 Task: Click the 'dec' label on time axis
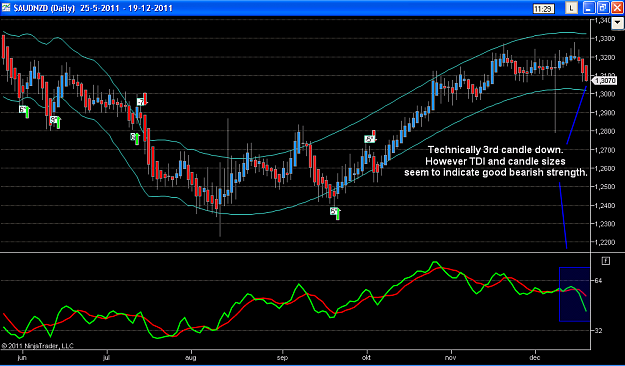[x=535, y=358]
